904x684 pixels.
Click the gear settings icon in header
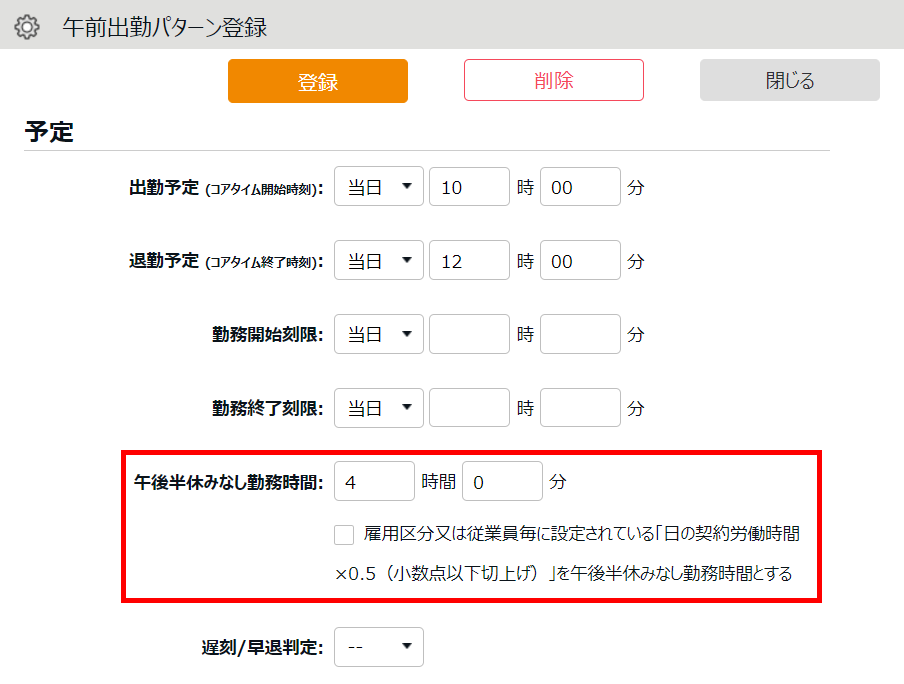(x=27, y=27)
